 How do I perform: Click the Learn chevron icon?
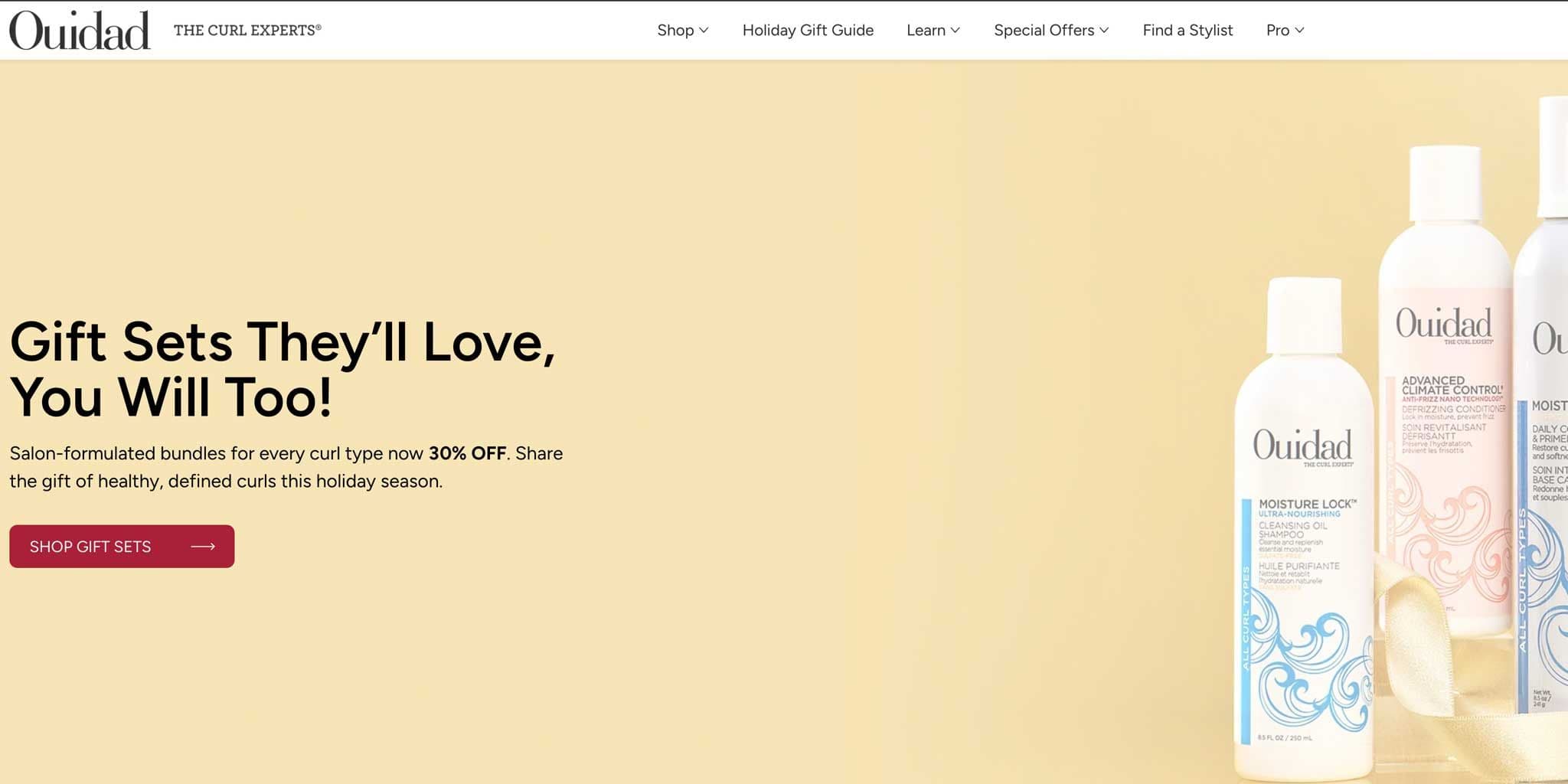pyautogui.click(x=955, y=31)
